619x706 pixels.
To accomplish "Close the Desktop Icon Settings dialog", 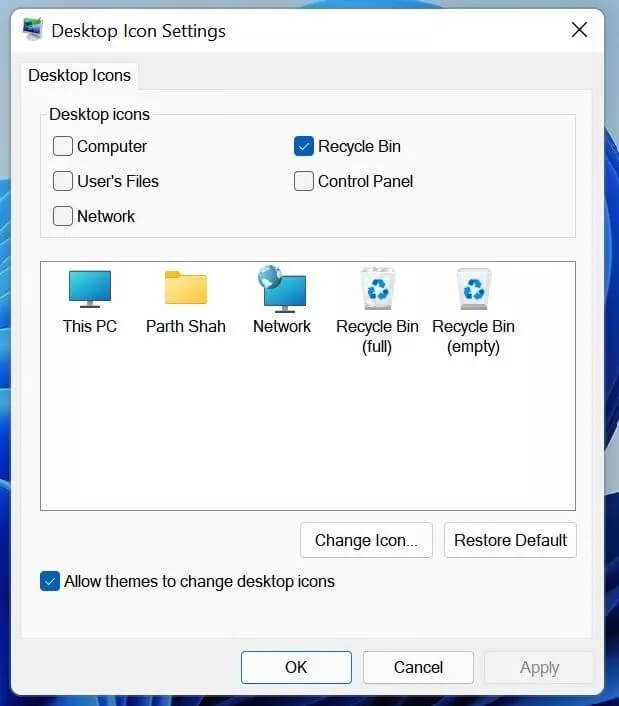I will point(579,30).
